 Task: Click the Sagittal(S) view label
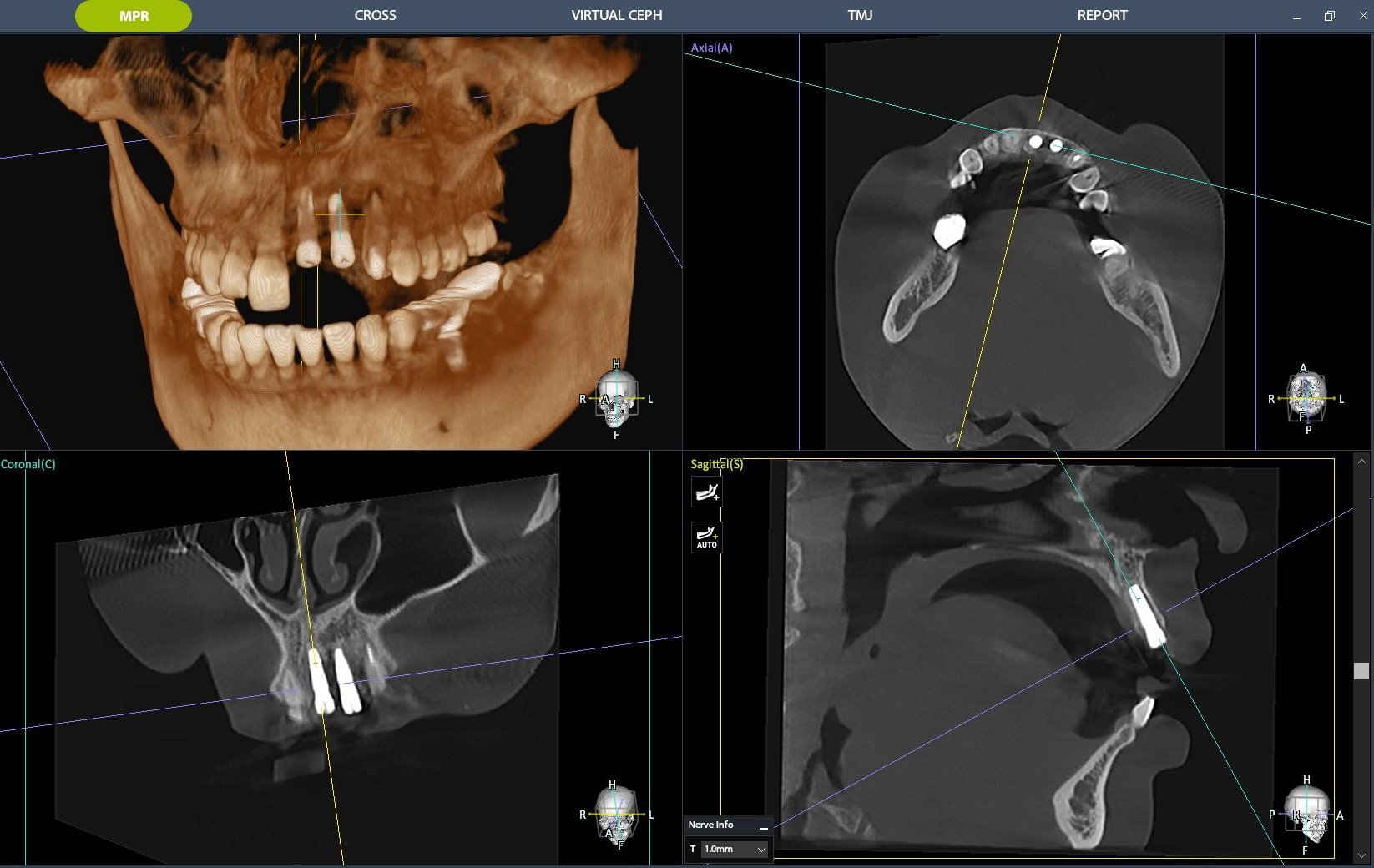716,464
